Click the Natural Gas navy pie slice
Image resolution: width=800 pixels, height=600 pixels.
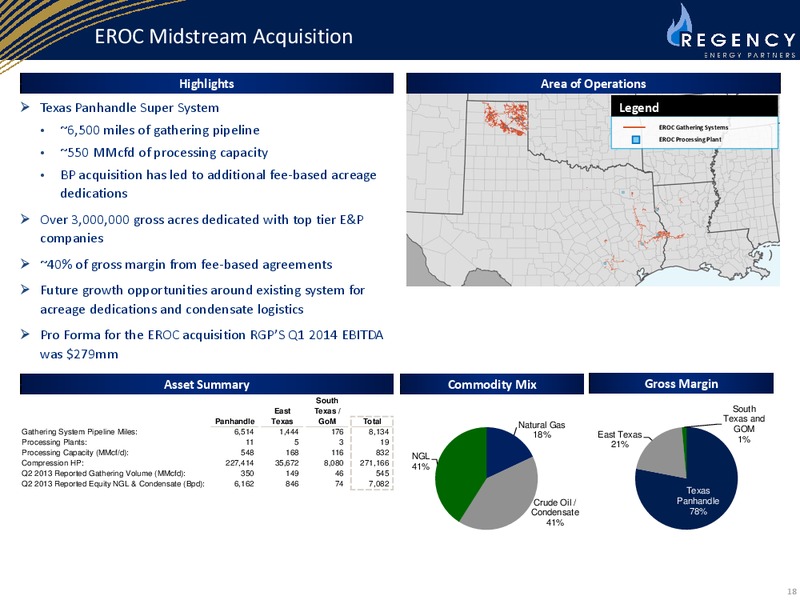pyautogui.click(x=505, y=449)
